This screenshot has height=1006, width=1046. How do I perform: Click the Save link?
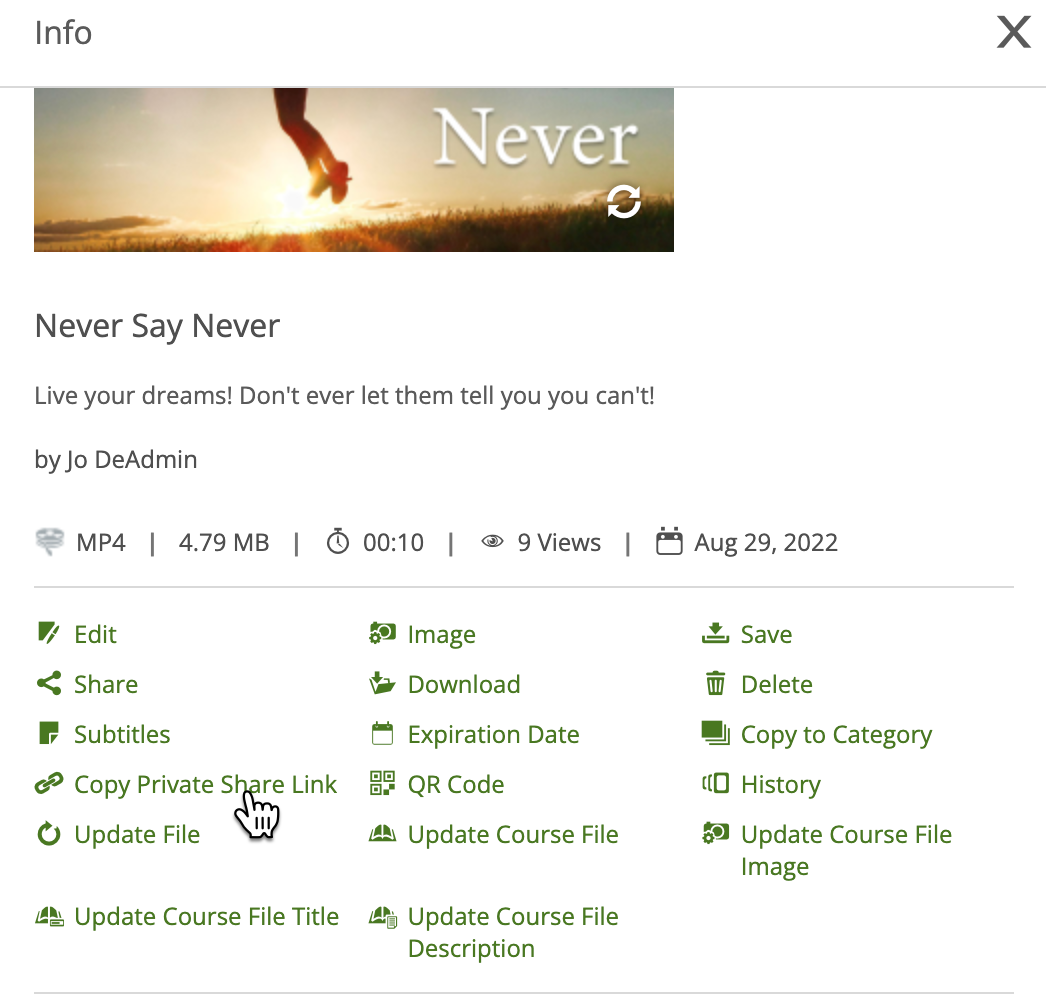pyautogui.click(x=766, y=634)
